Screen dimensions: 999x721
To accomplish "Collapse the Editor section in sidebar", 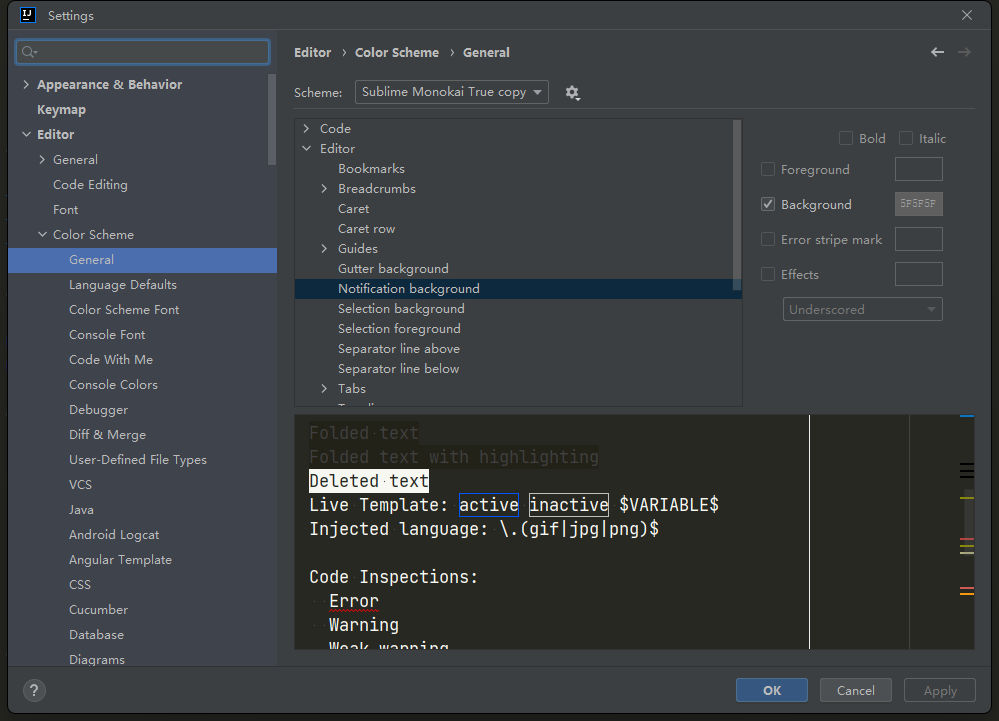I will click(26, 134).
